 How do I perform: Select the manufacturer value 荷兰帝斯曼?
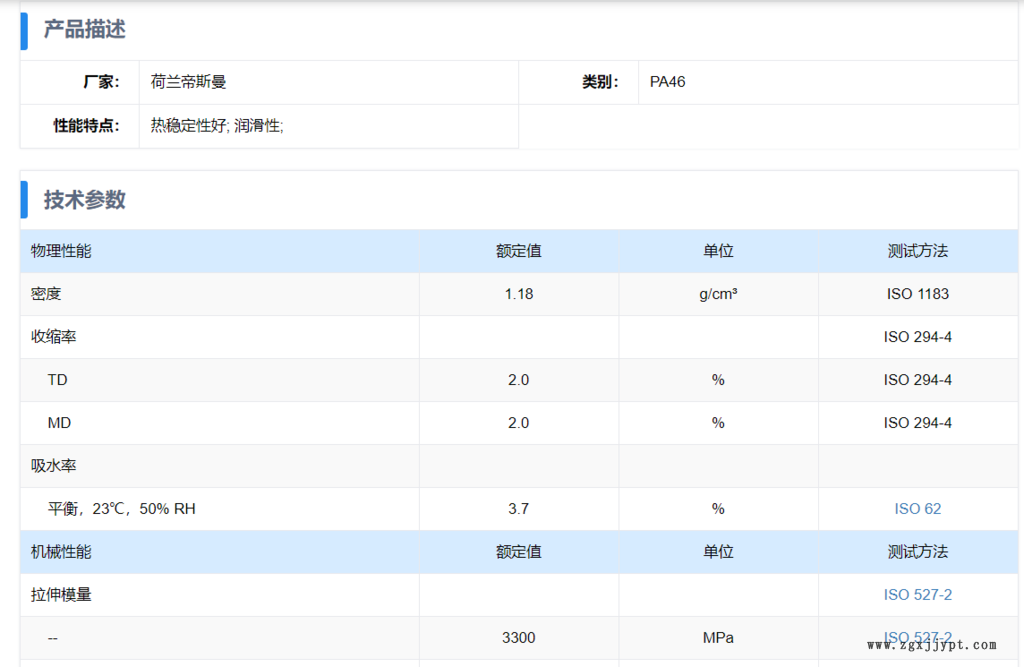pyautogui.click(x=188, y=82)
